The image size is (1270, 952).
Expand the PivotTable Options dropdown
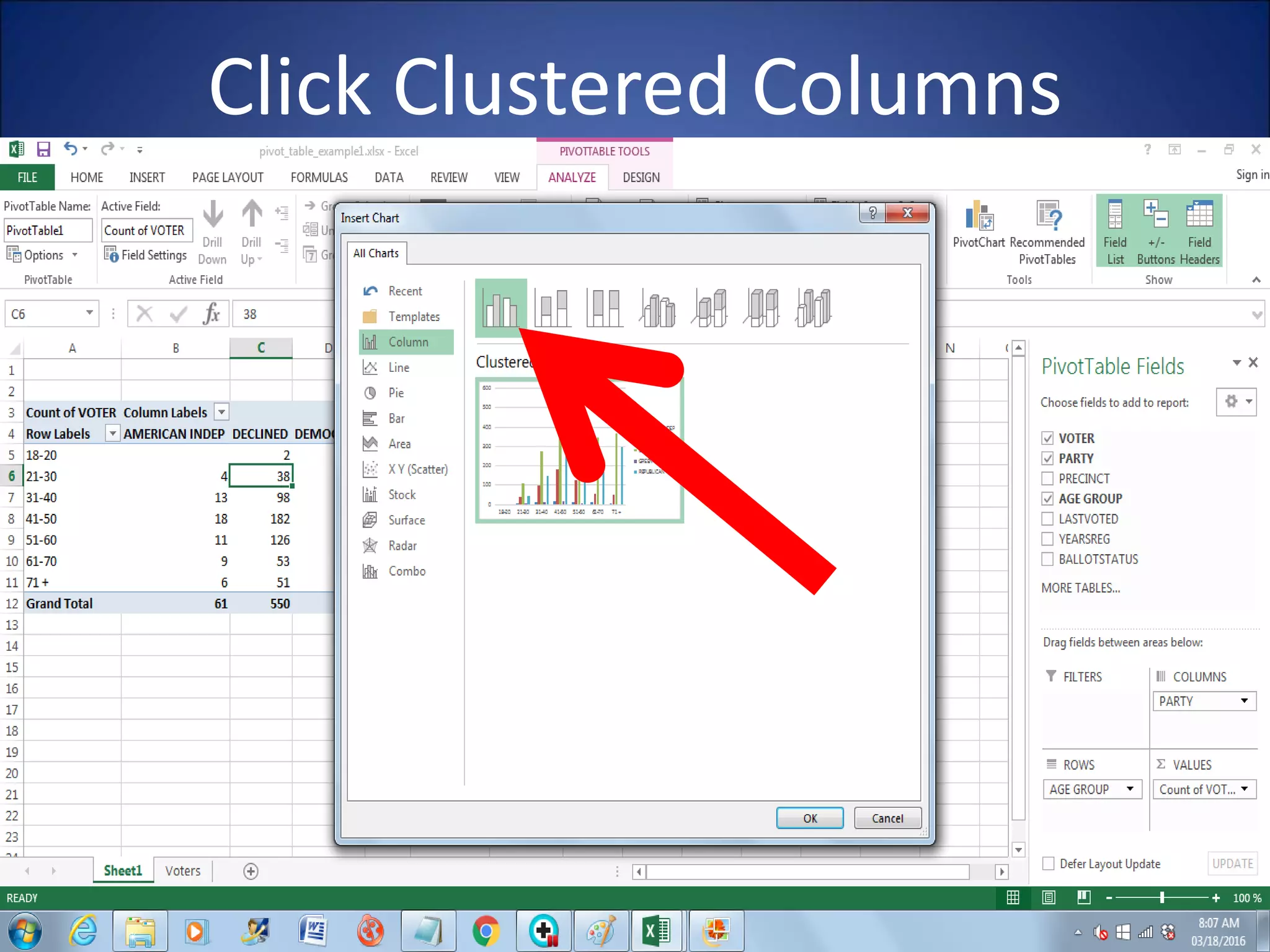point(74,255)
